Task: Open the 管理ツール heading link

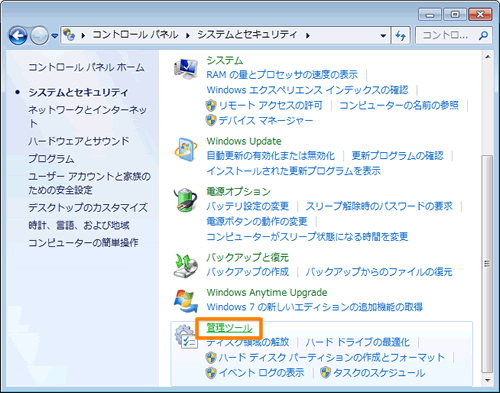Action: coord(229,328)
